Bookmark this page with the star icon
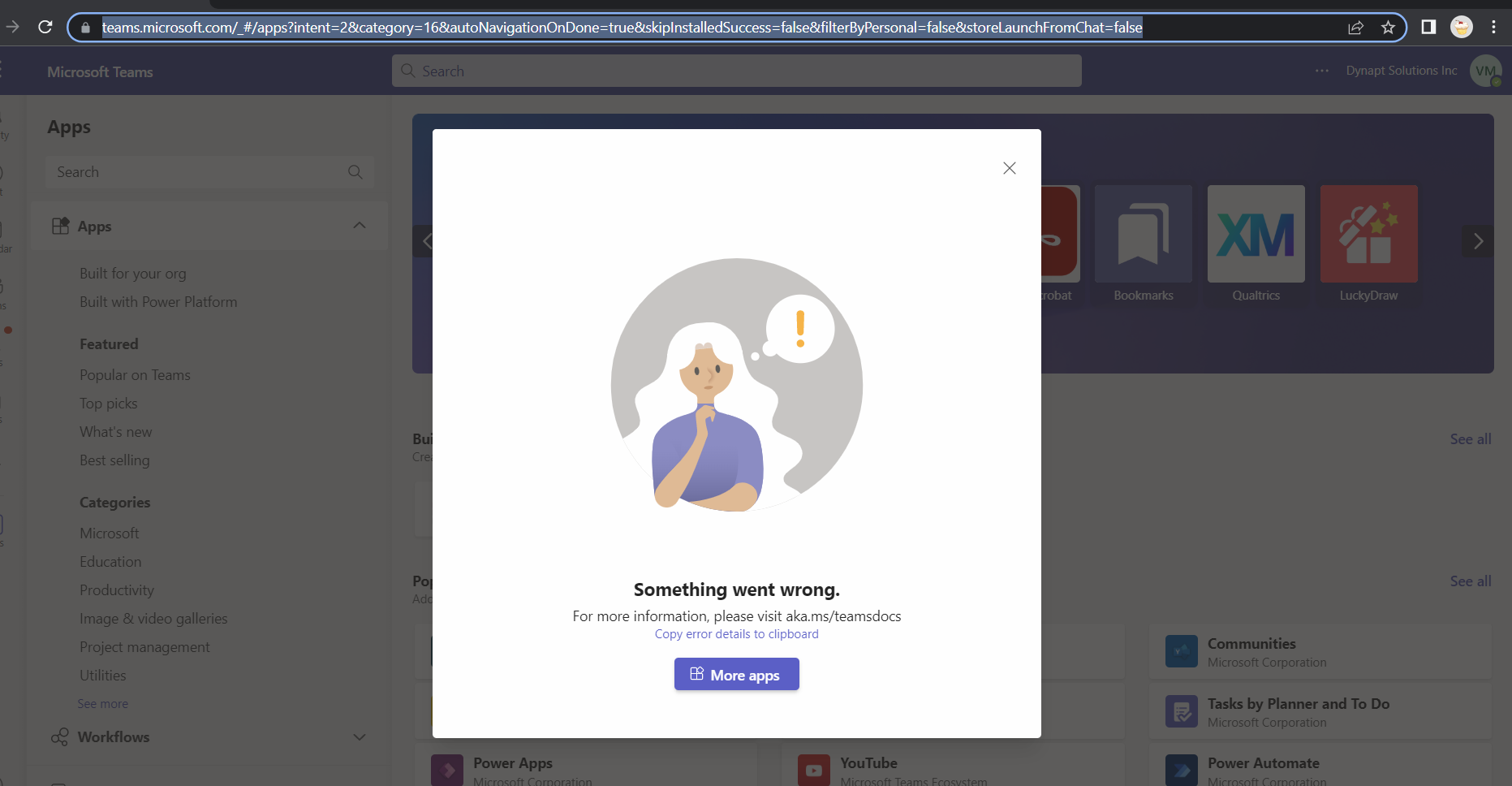The image size is (1512, 786). pos(1388,28)
